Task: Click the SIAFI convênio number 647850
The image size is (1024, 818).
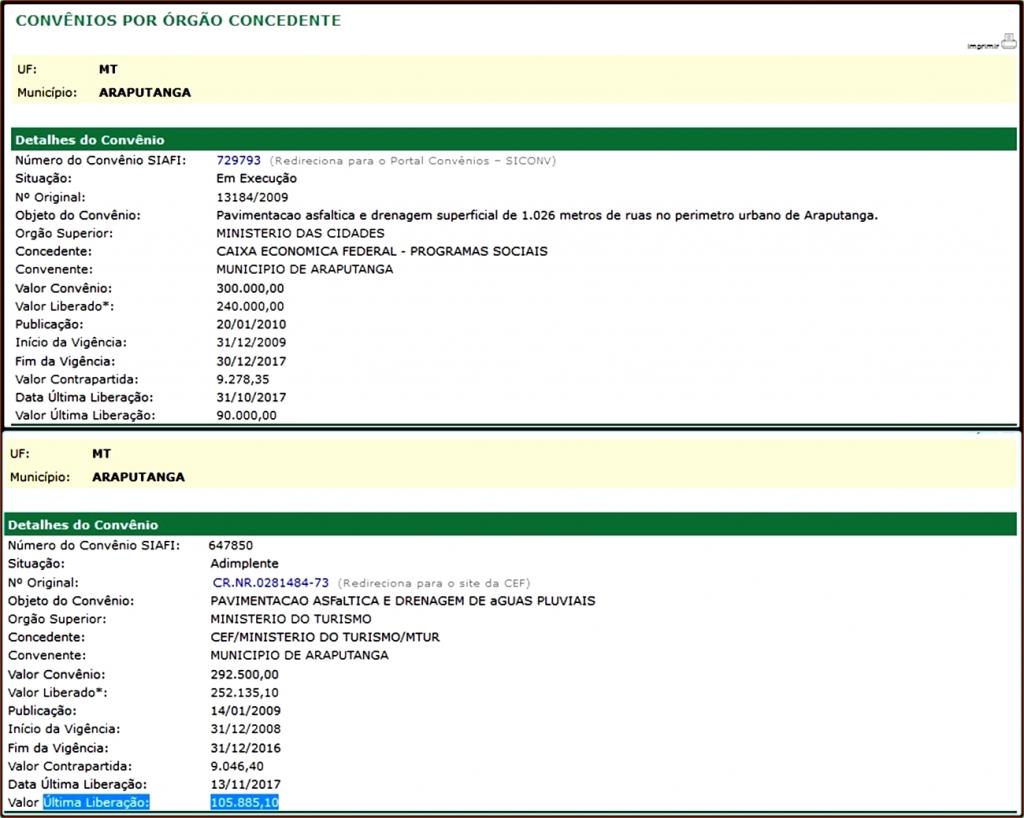Action: point(230,545)
